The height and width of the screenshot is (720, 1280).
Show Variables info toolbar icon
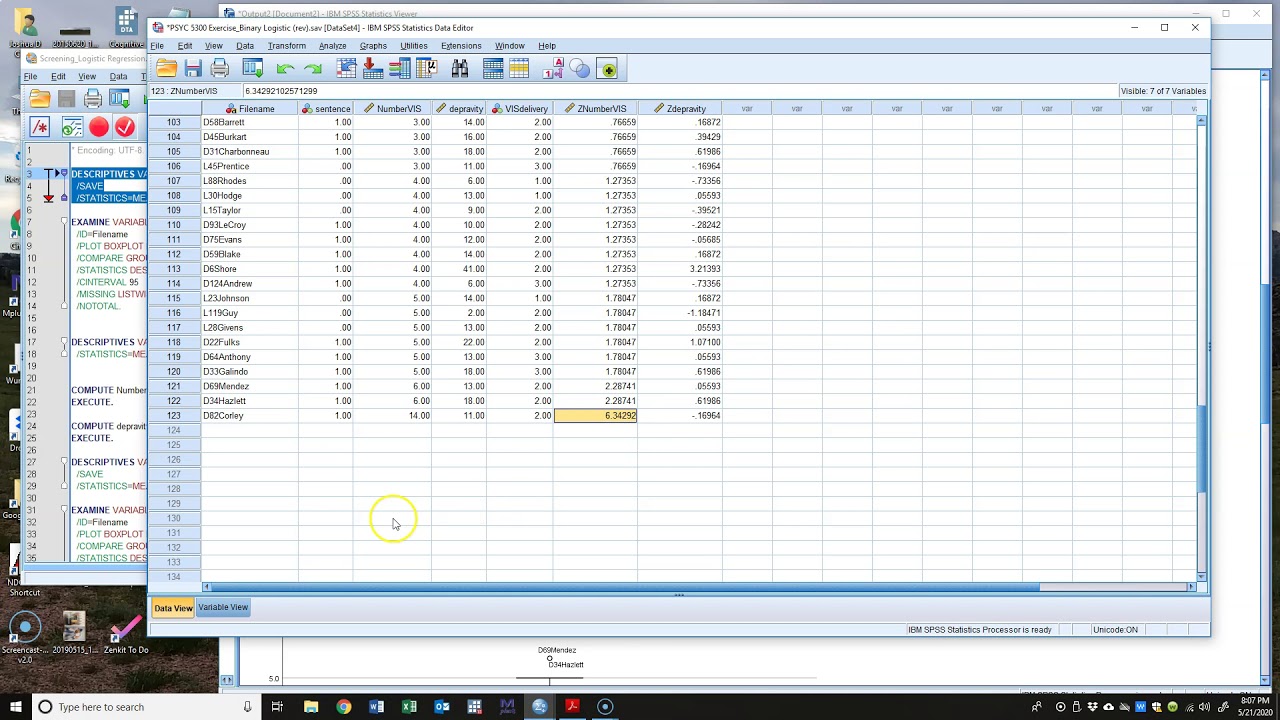(399, 69)
